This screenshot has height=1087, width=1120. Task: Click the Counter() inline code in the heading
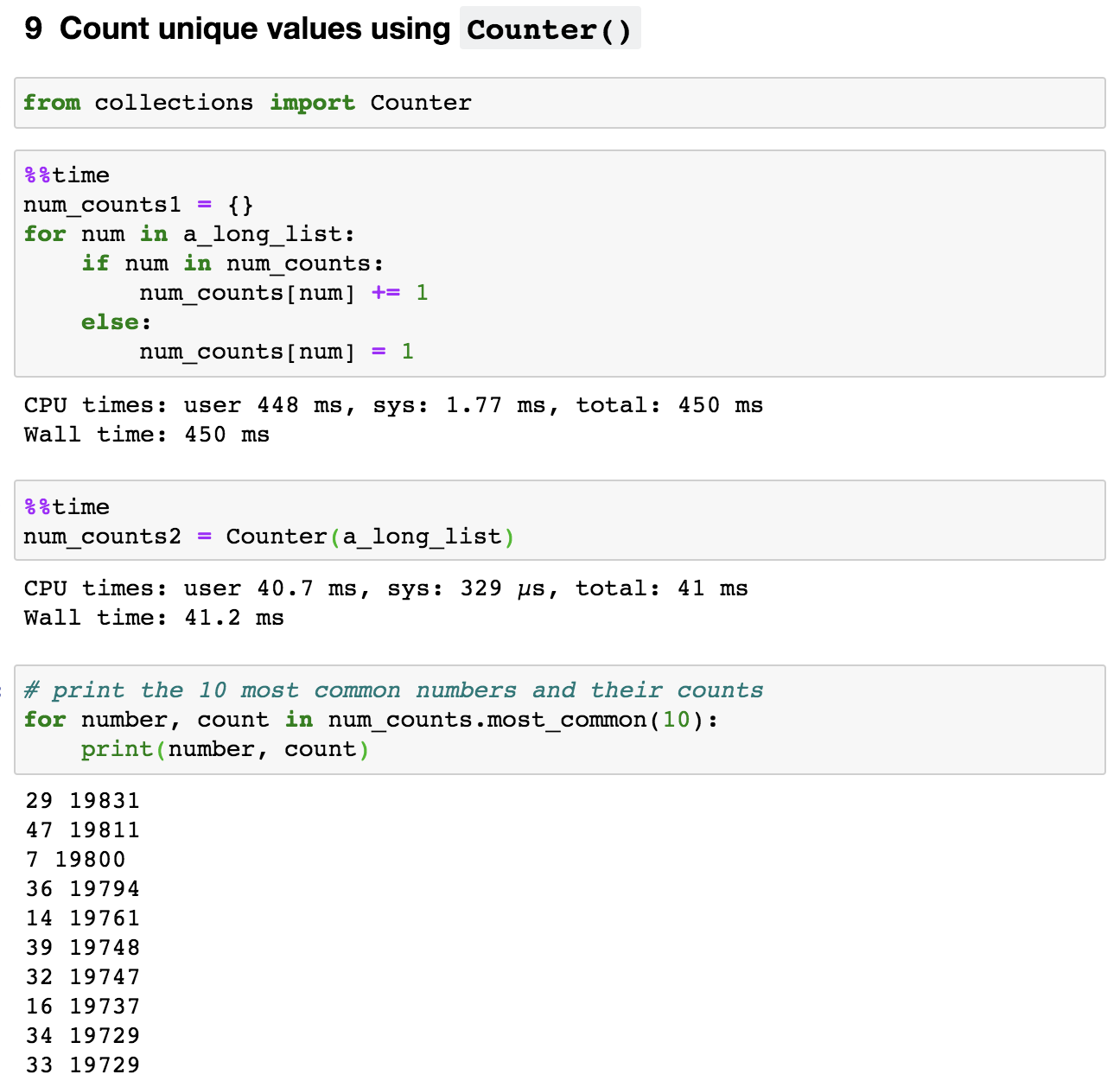[550, 30]
